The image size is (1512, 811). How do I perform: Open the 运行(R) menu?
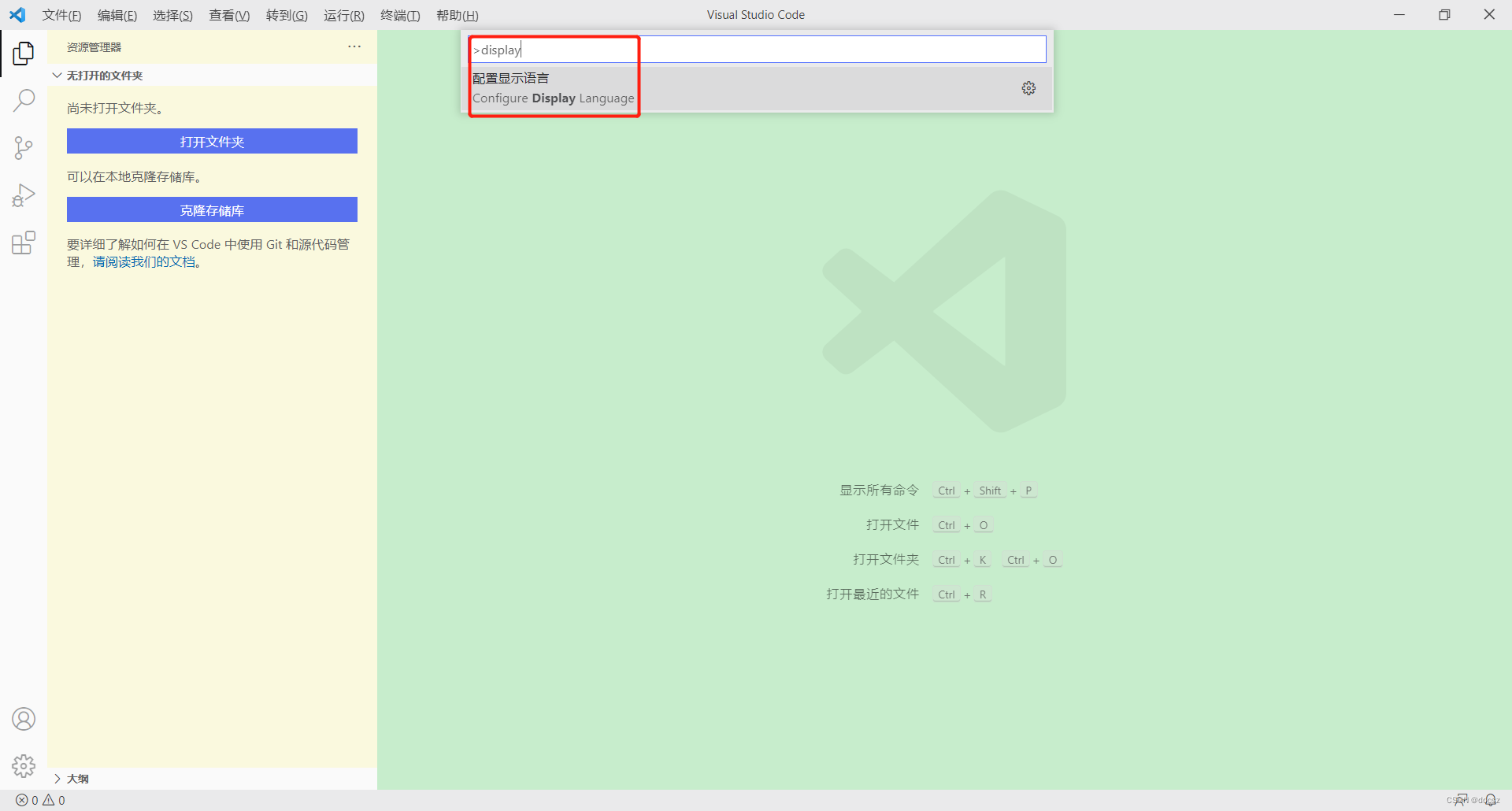pyautogui.click(x=344, y=16)
